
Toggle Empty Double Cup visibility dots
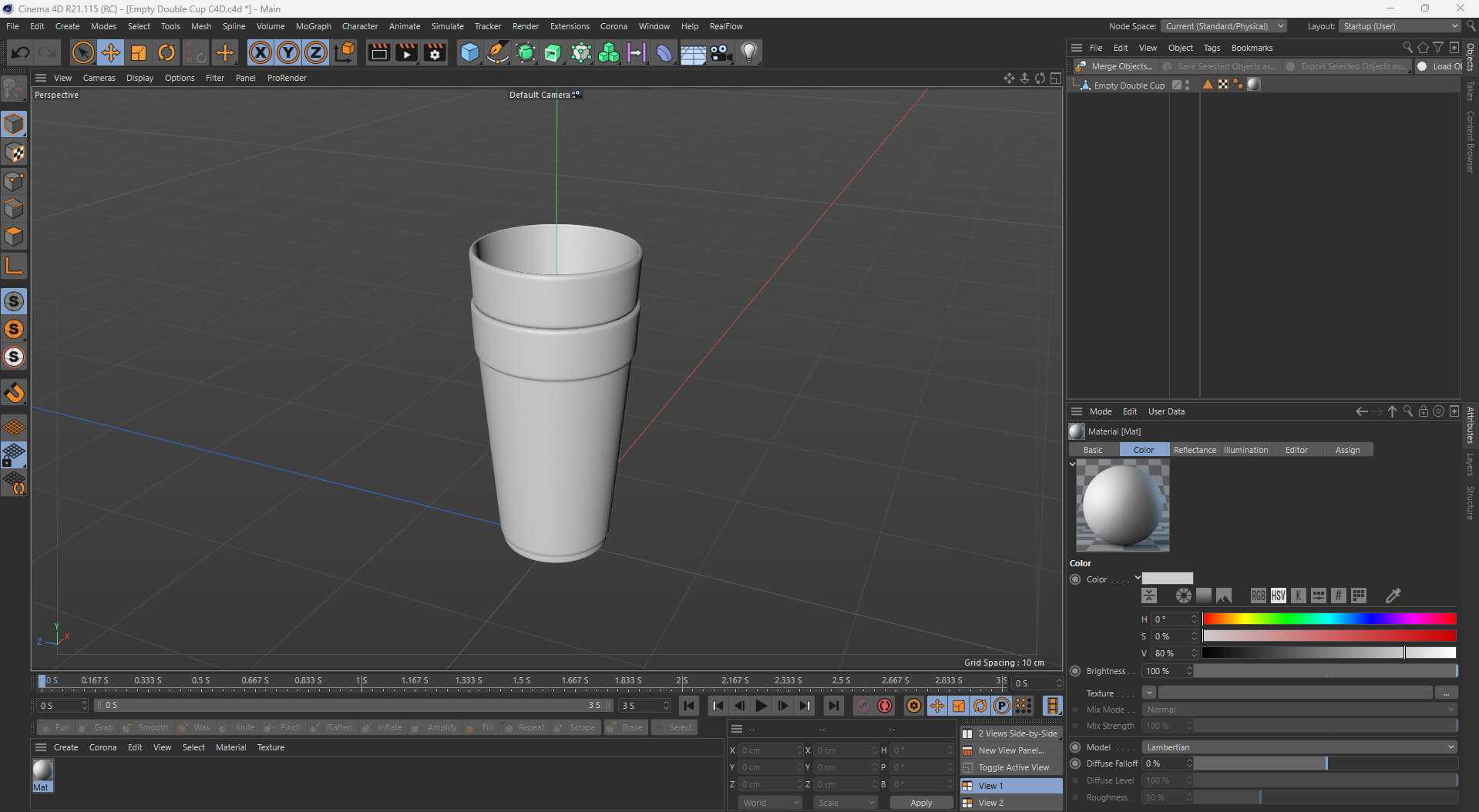(x=1188, y=85)
